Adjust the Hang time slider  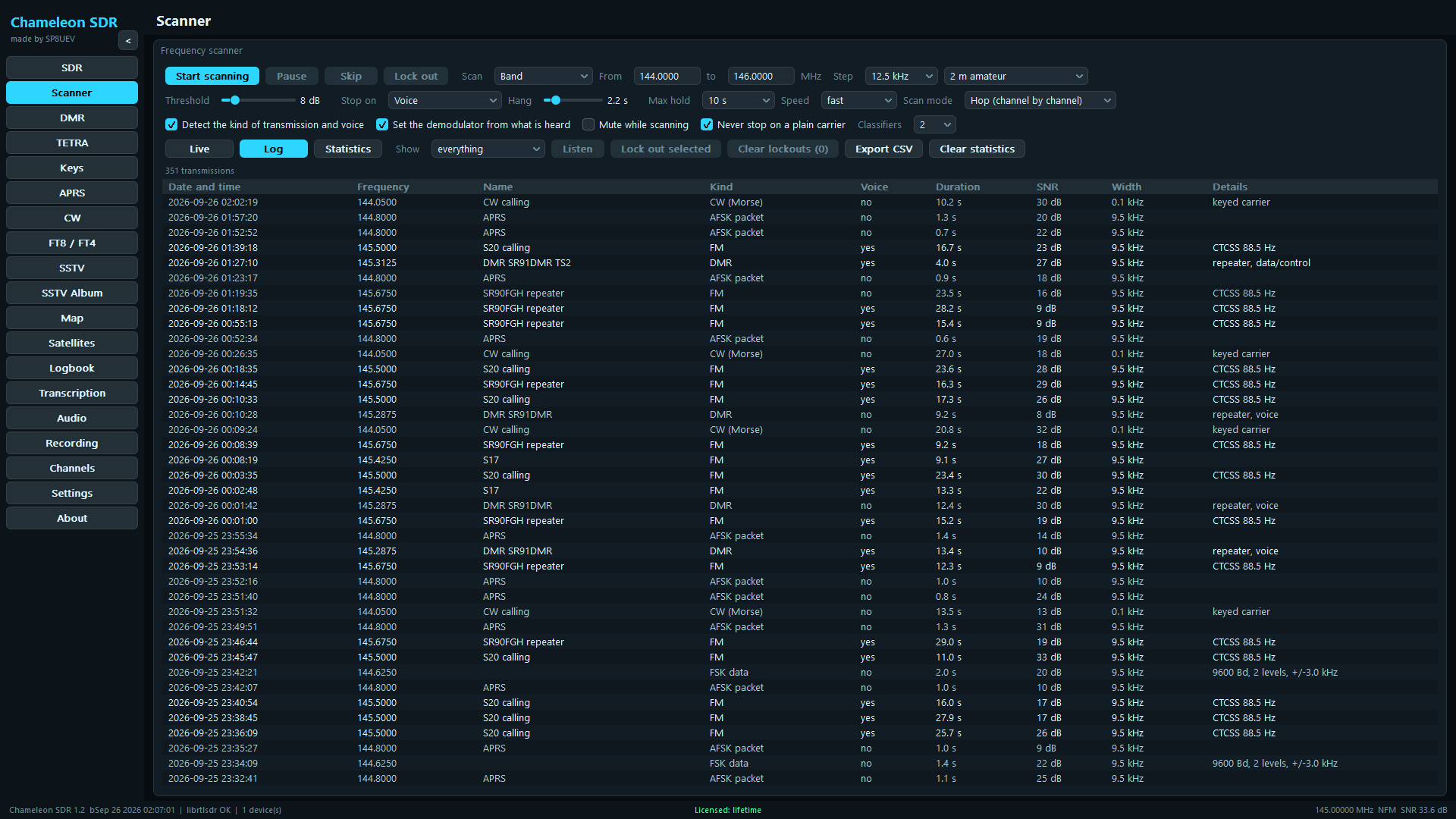click(573, 101)
